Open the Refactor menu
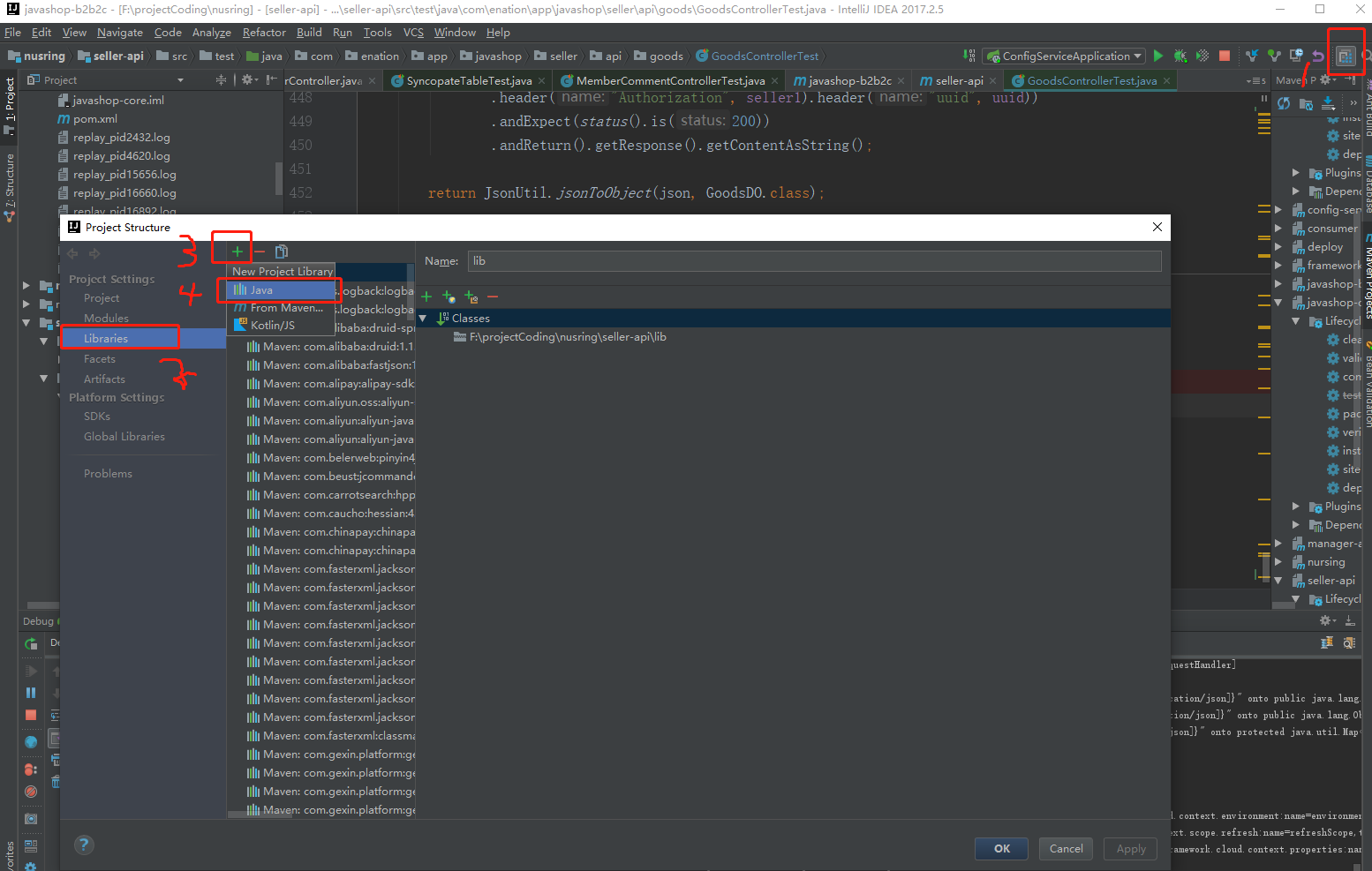The width and height of the screenshot is (1372, 871). pos(264,33)
